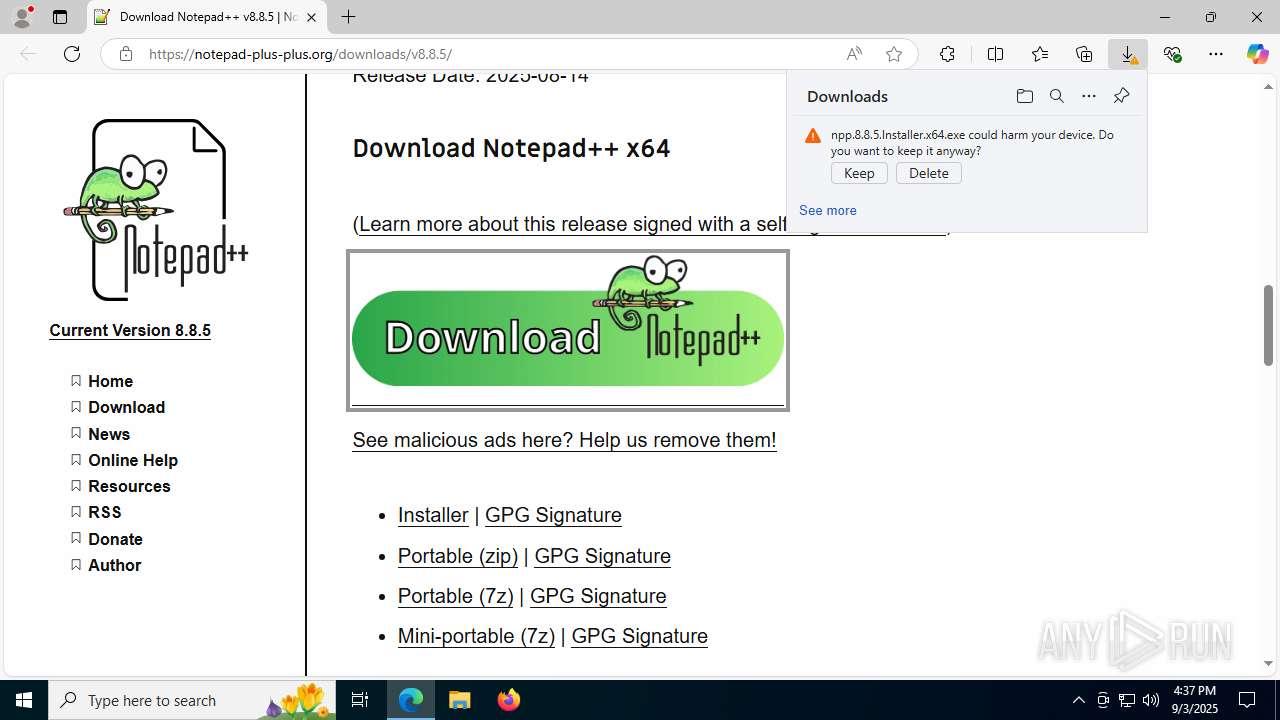
Task: Refresh the current page
Action: tap(72, 54)
